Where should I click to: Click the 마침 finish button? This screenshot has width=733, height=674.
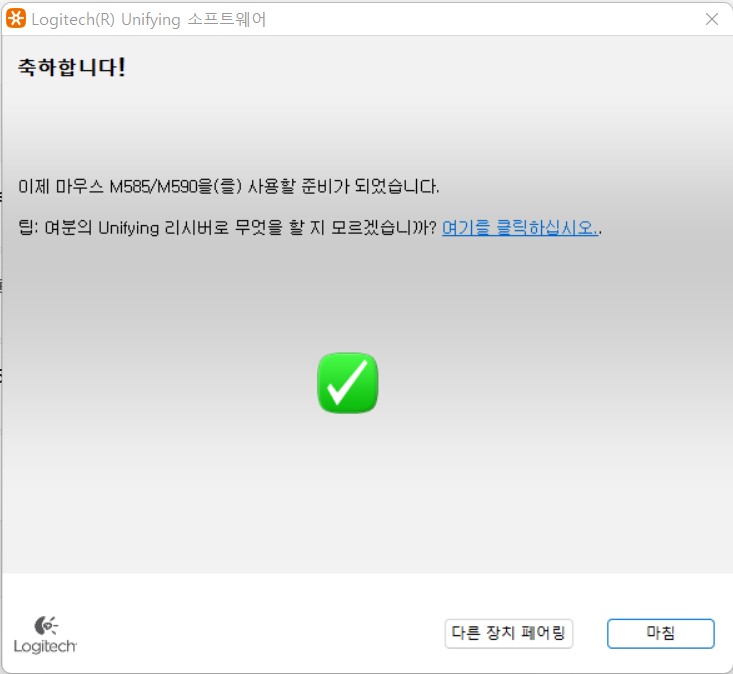point(660,633)
